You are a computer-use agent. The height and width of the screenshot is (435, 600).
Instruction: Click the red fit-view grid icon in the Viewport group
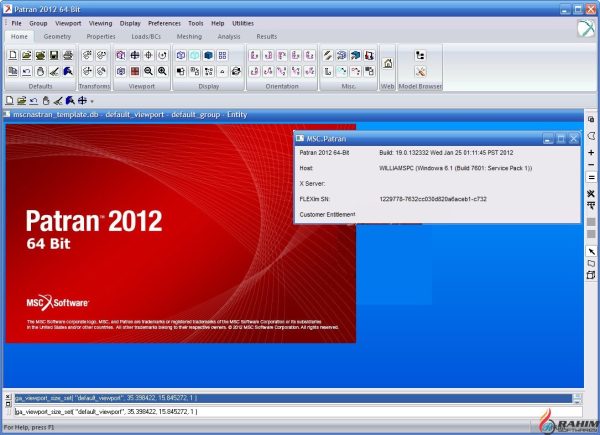pyautogui.click(x=135, y=71)
